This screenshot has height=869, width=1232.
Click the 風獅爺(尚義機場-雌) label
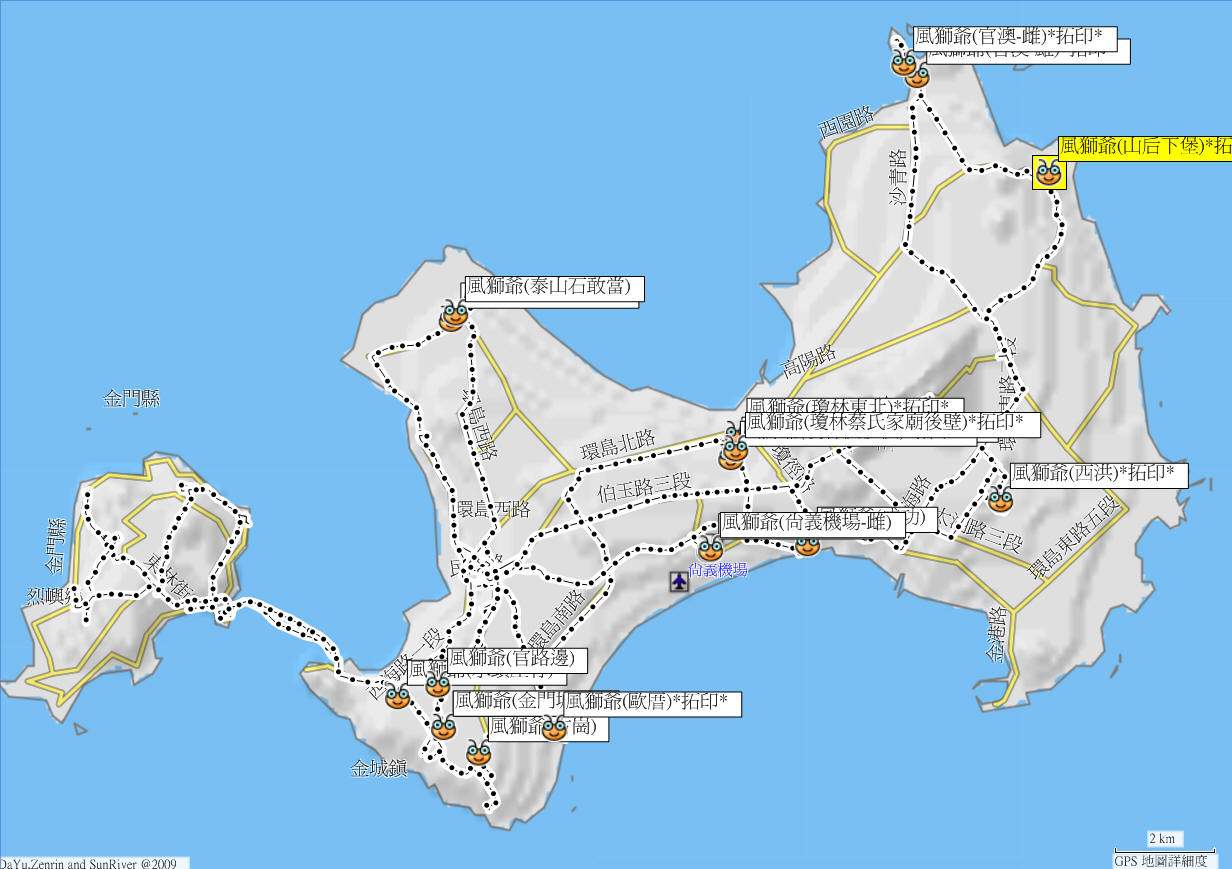click(x=812, y=522)
